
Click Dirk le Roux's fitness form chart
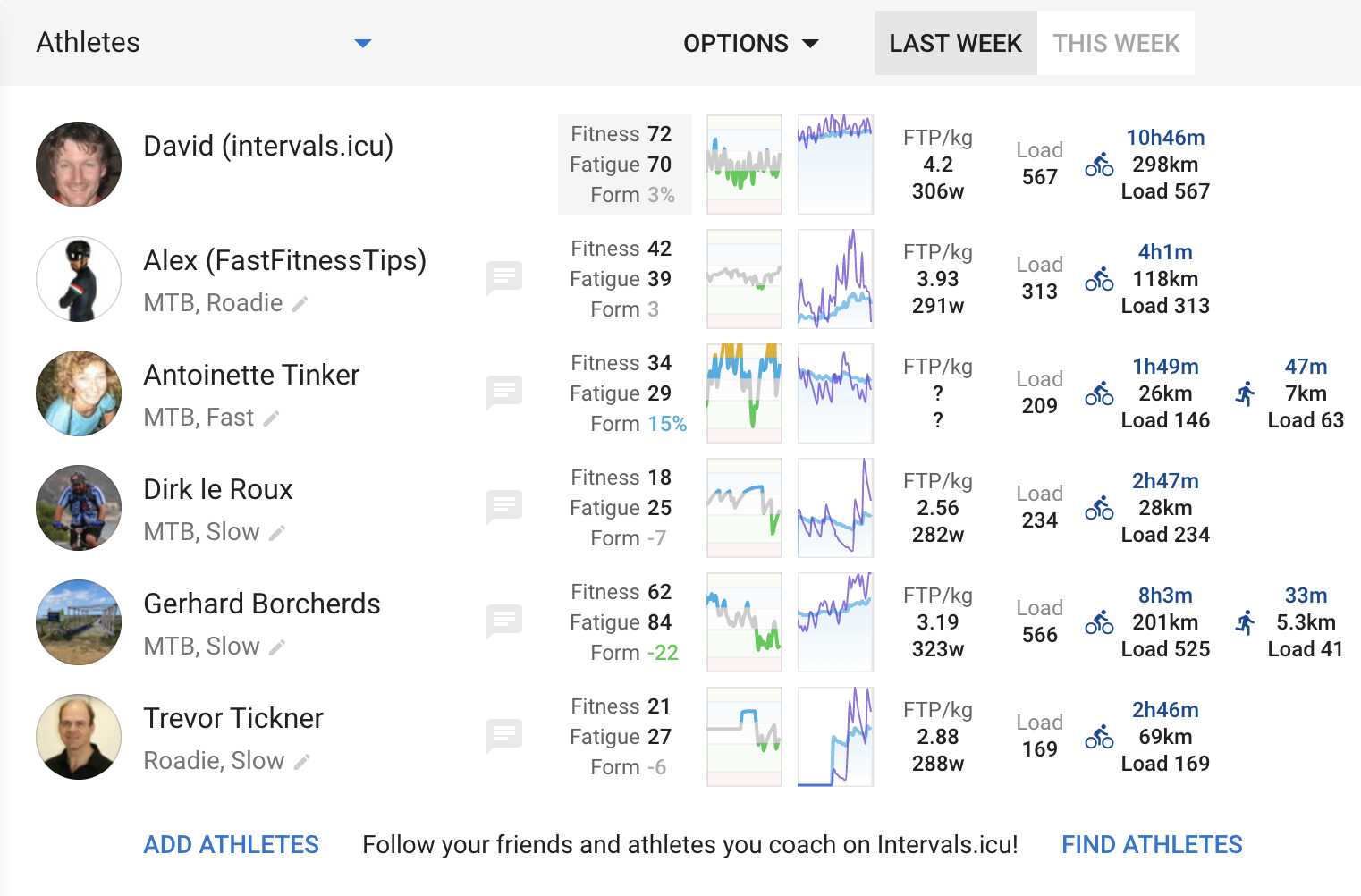pos(744,508)
